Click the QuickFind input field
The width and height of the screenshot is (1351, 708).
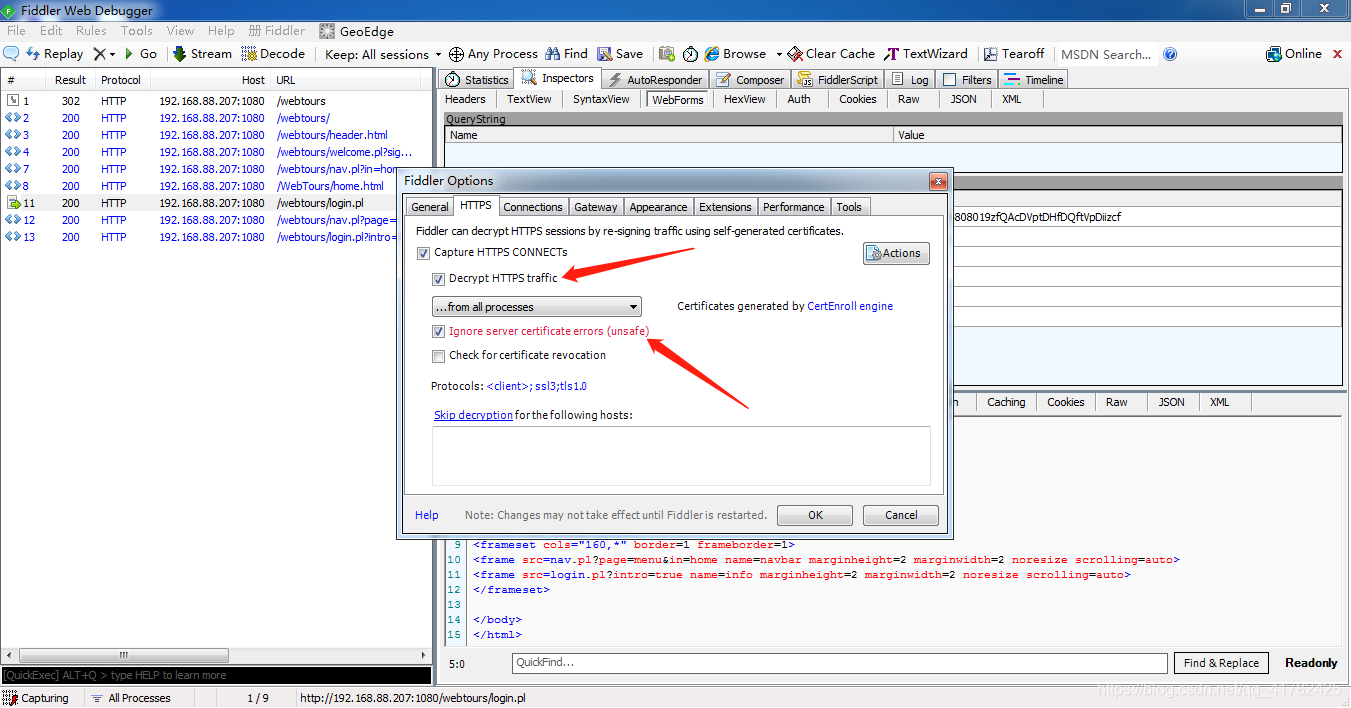point(839,663)
